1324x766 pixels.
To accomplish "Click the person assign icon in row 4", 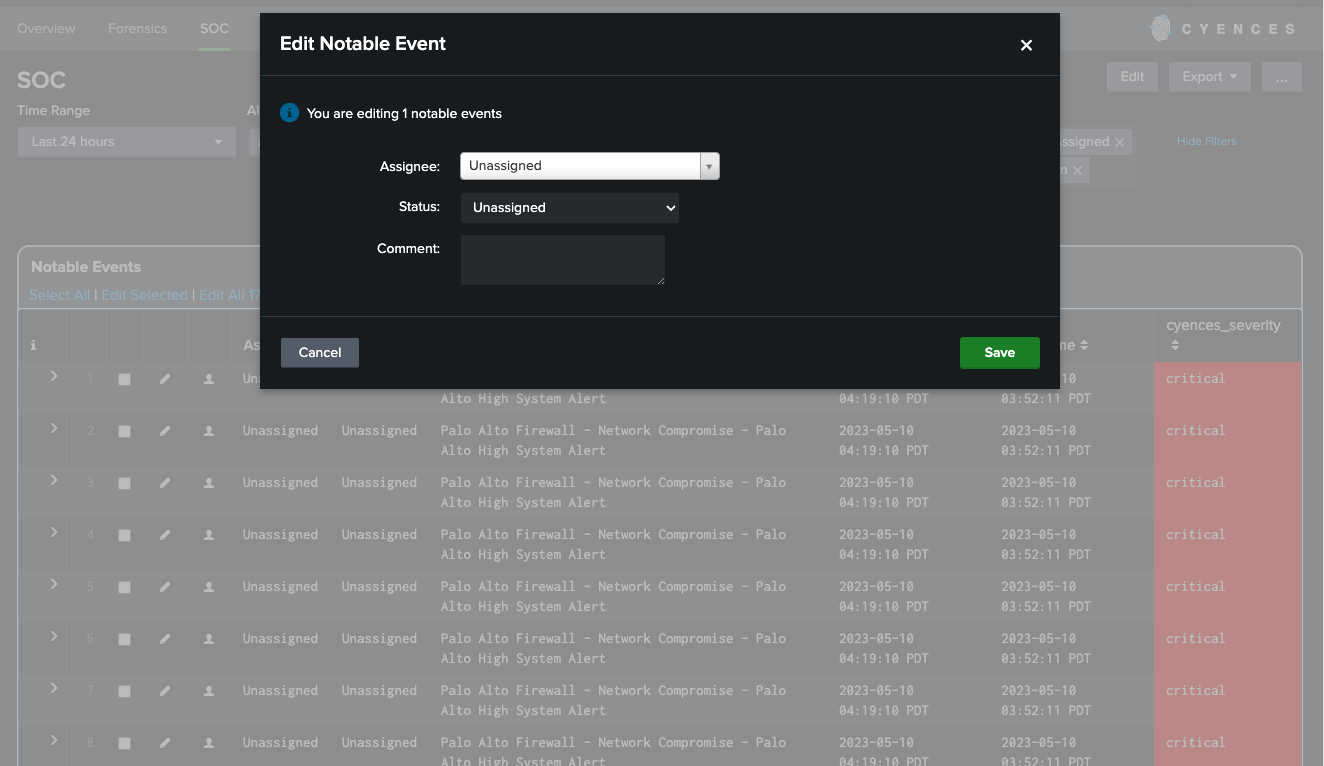I will pyautogui.click(x=209, y=535).
